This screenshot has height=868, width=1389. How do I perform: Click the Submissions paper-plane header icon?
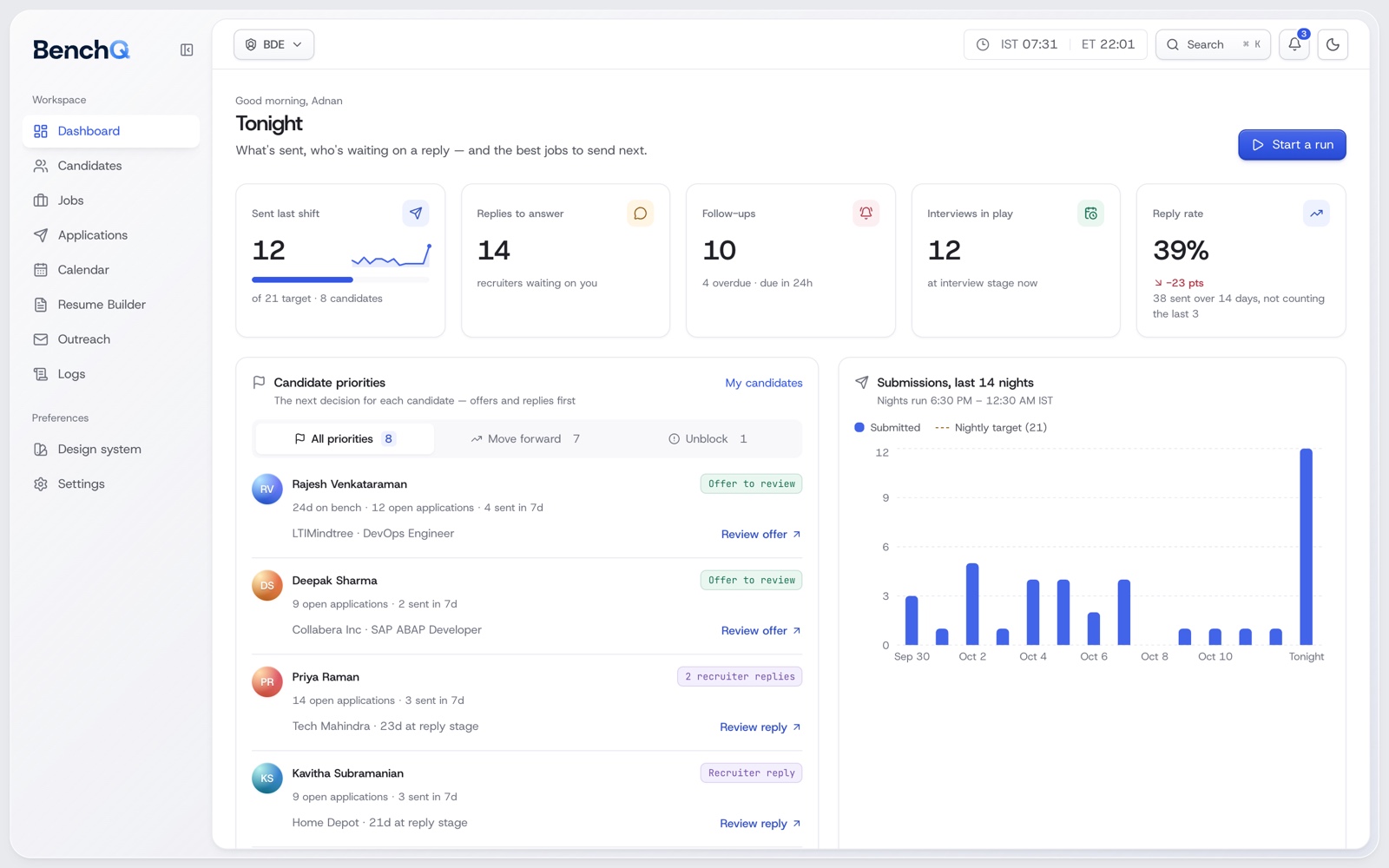coord(862,382)
